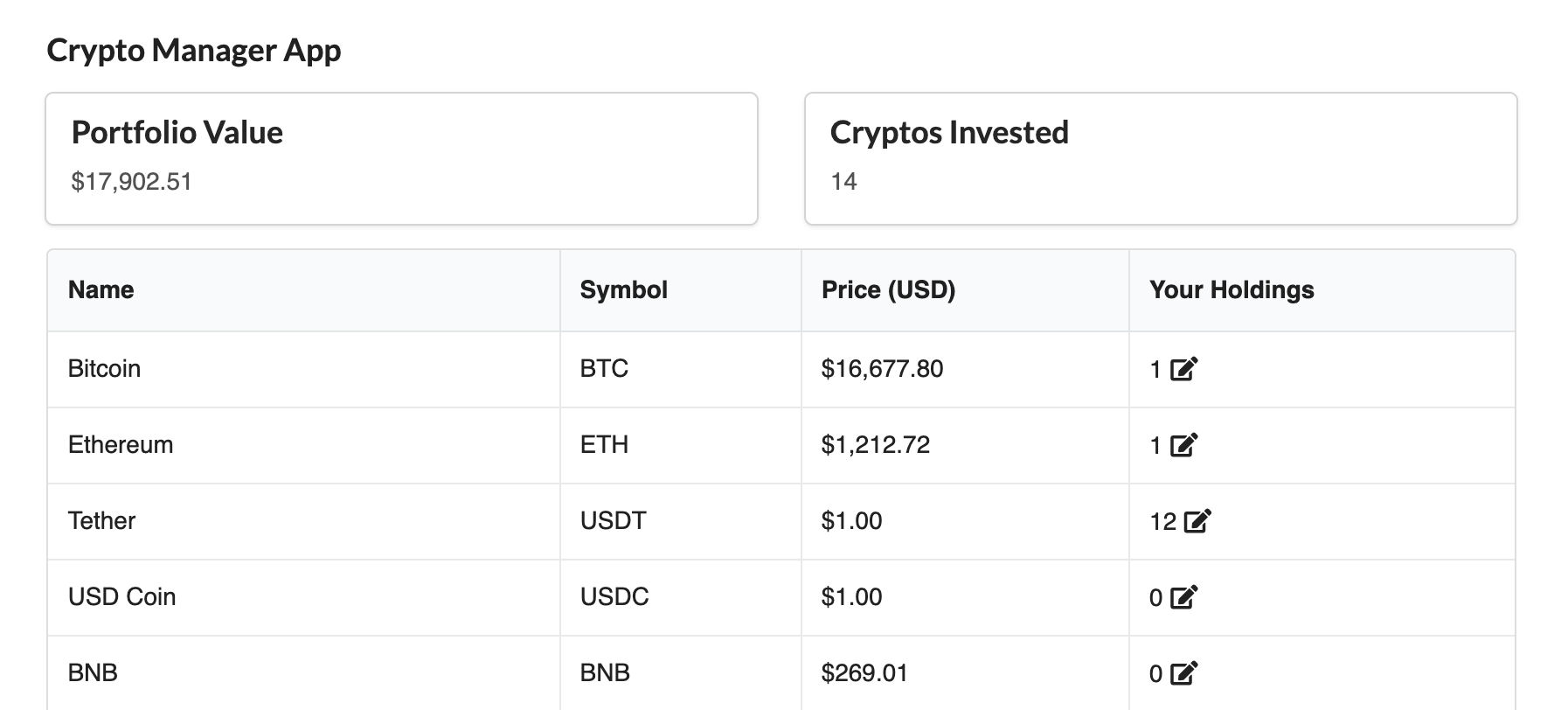This screenshot has width=1568, height=710.
Task: Open the Portfolio Value card
Action: 401,158
